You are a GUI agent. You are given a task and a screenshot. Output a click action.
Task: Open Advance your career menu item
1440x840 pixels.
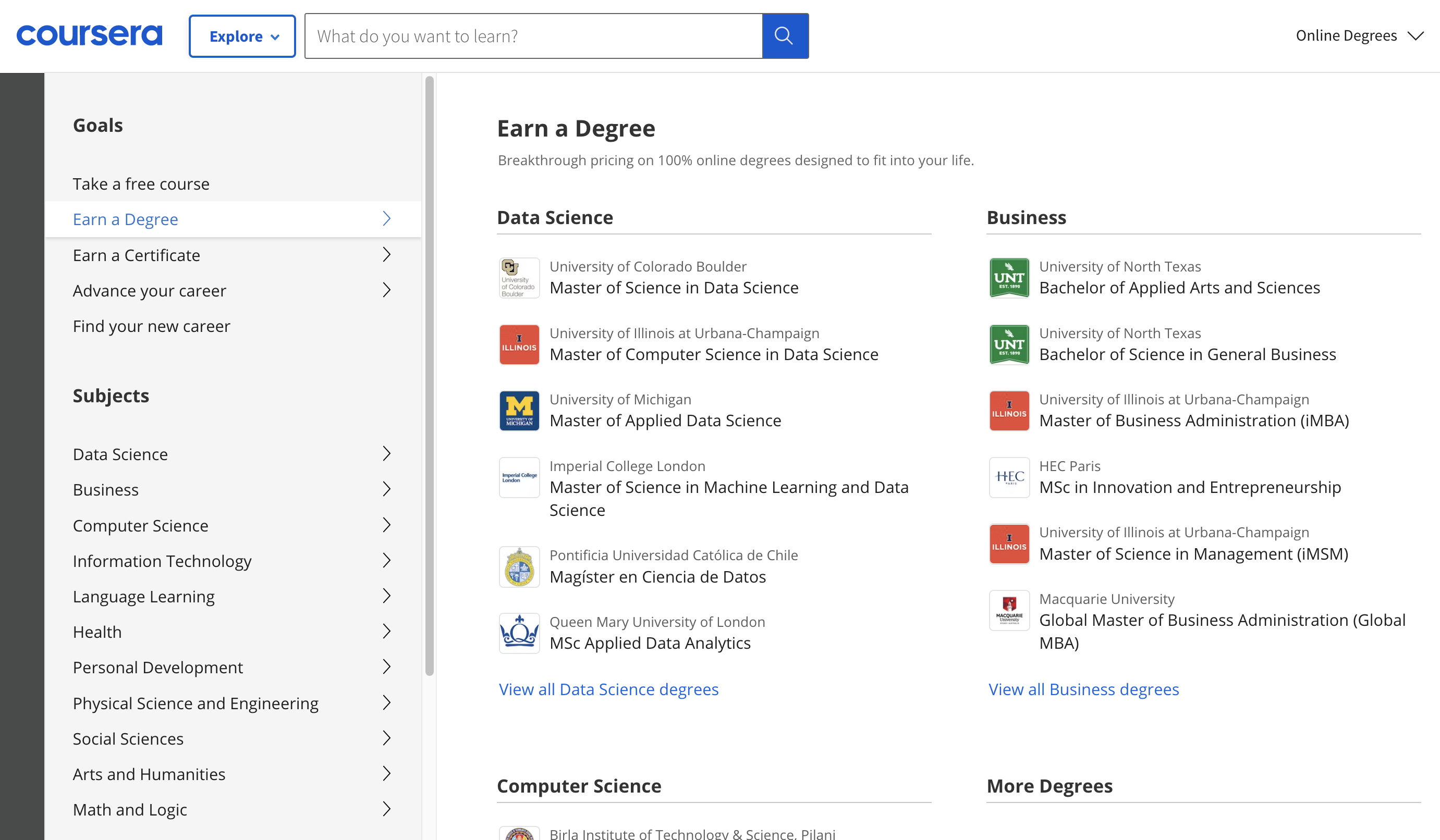[150, 291]
